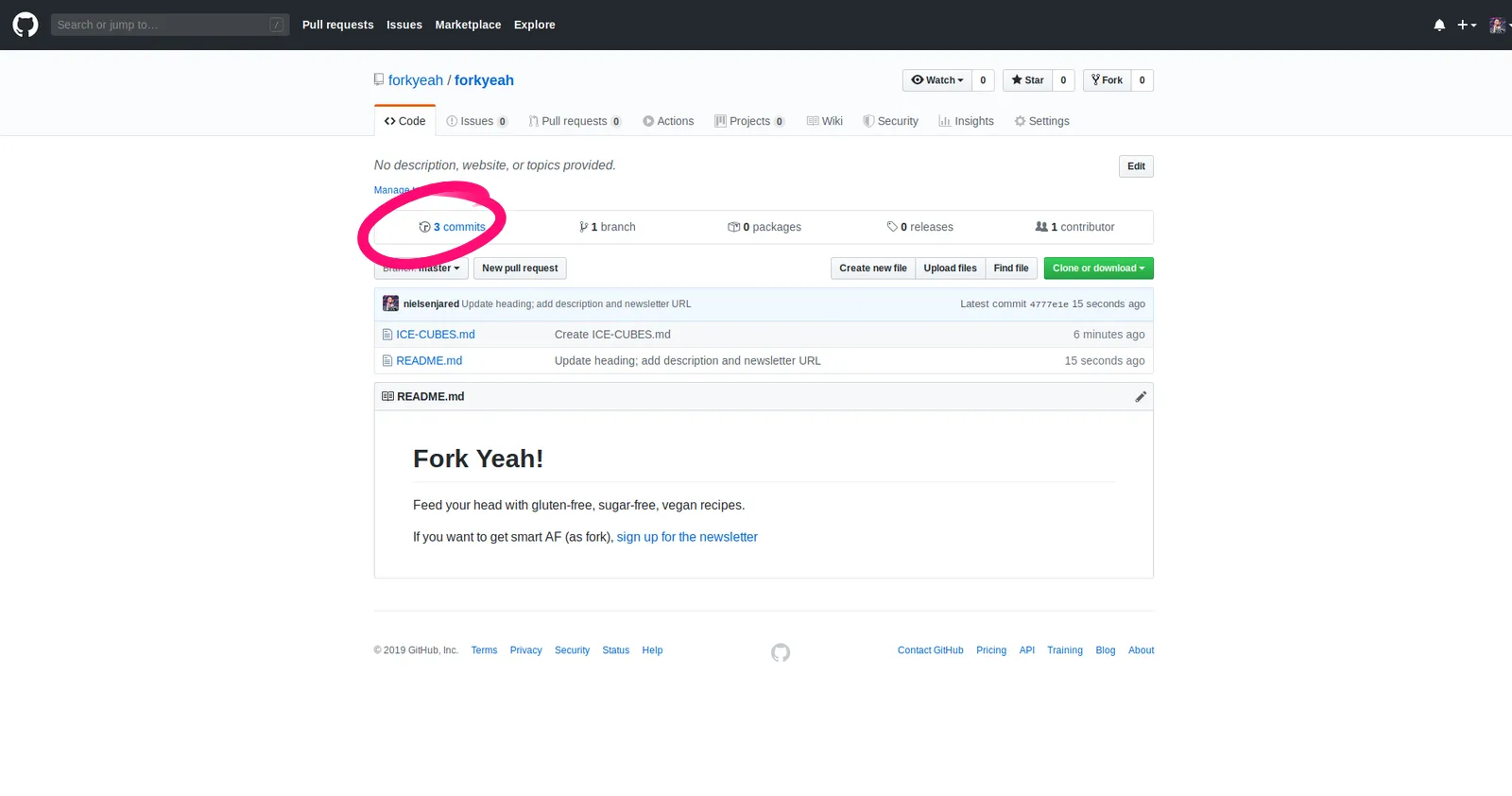The image size is (1512, 796).
Task: Open the footer Privacy link
Action: pos(525,650)
